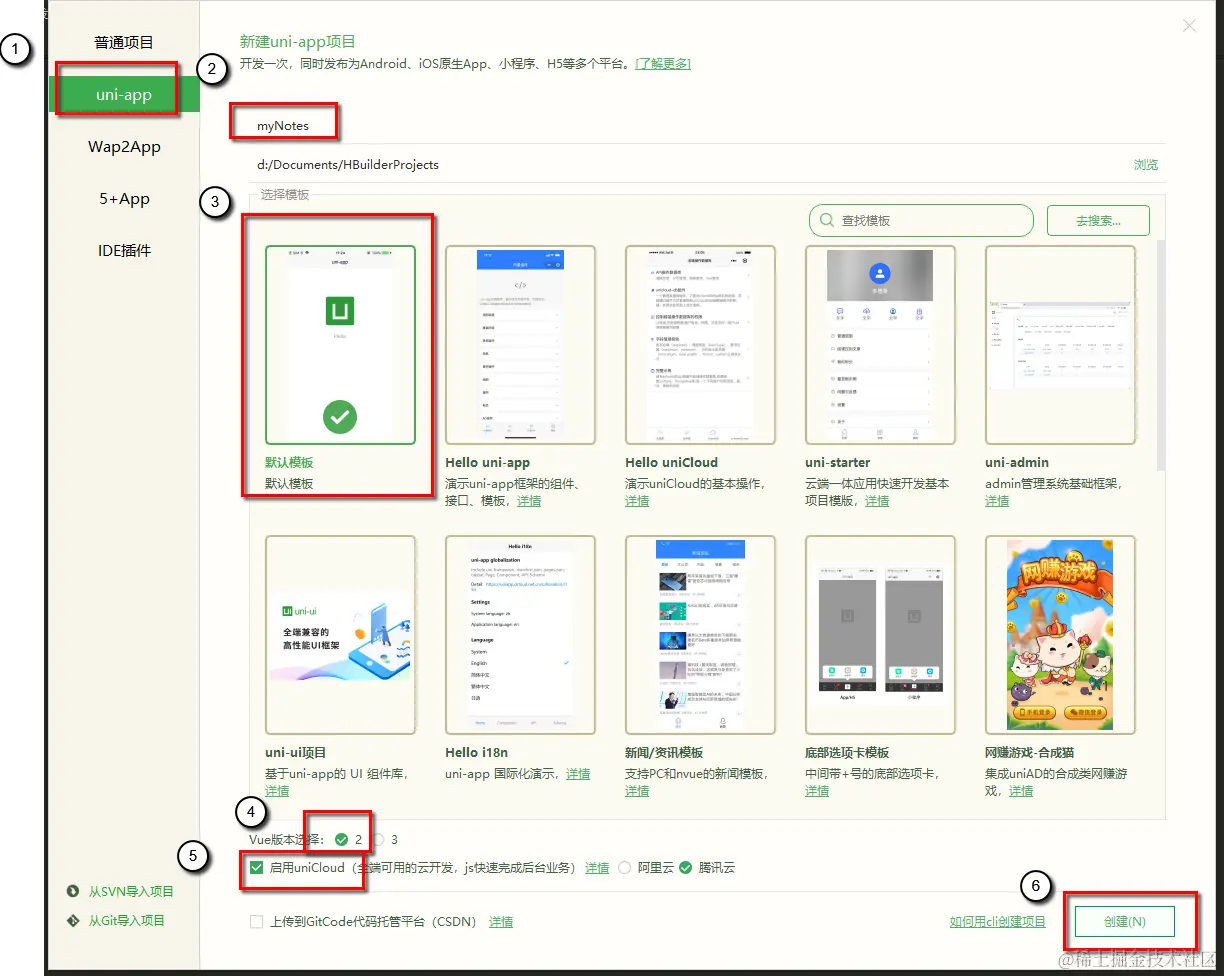Enable 上传到GitCode代码托管平台 checkbox
The width and height of the screenshot is (1224, 976).
click(257, 922)
